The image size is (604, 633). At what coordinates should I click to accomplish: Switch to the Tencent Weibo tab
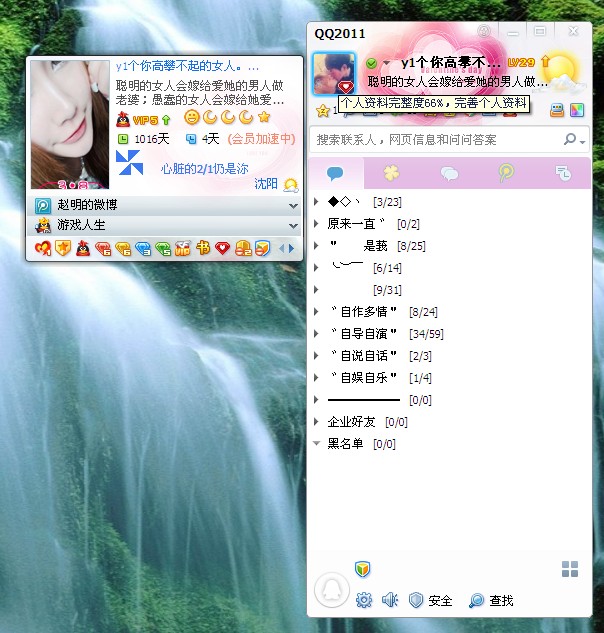506,173
